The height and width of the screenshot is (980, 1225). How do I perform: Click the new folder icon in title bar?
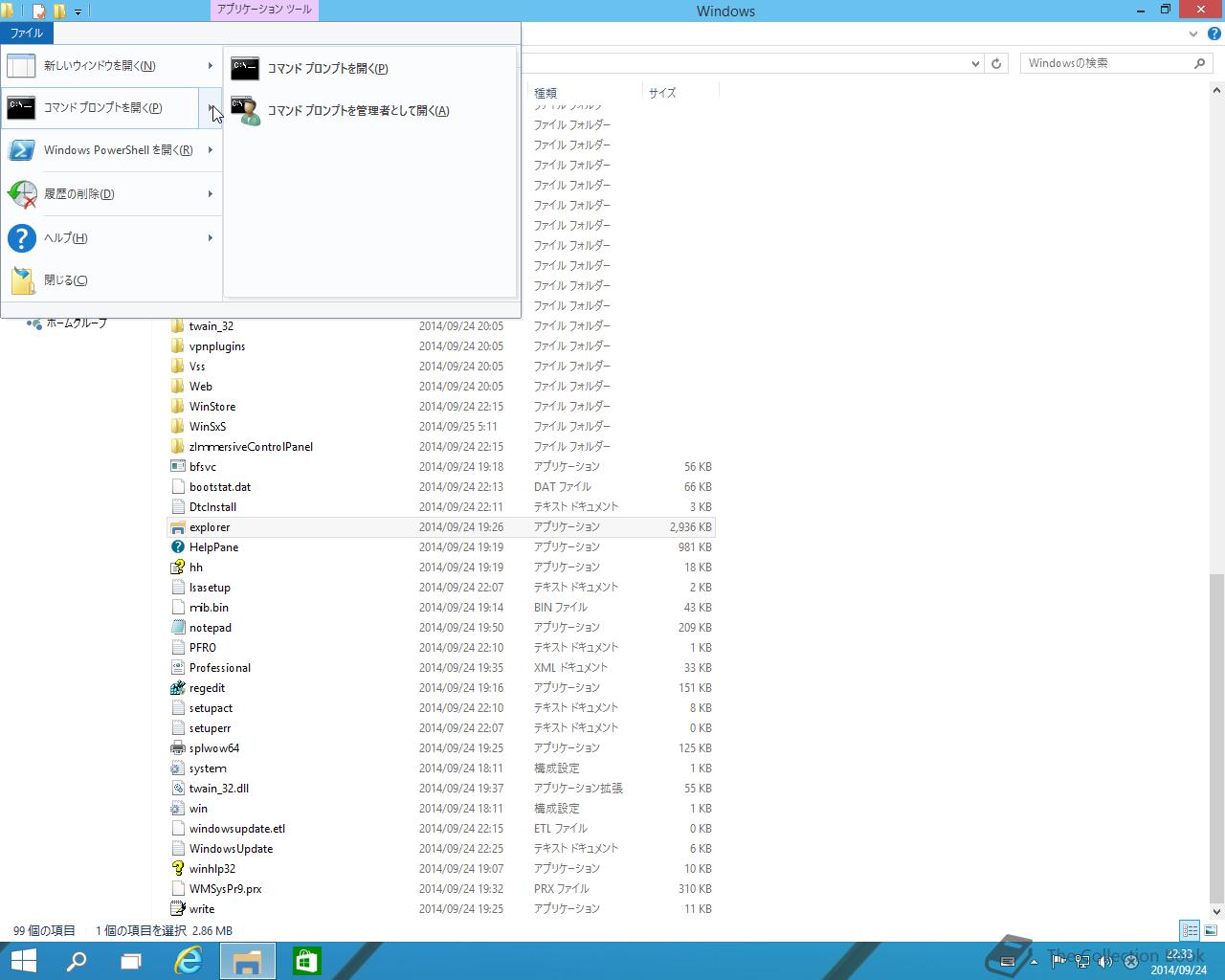coord(59,11)
